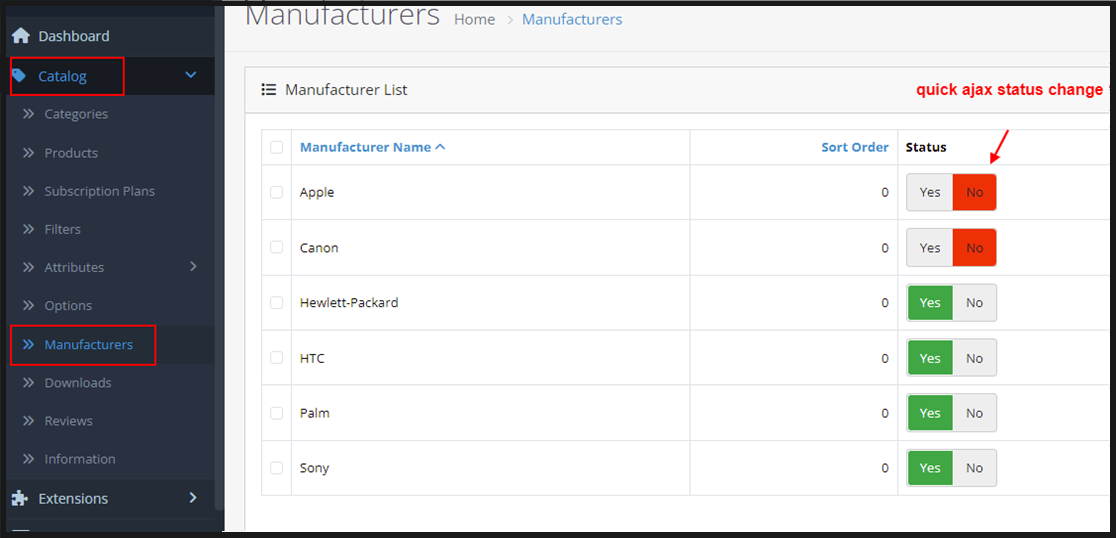Switch the Sony status to No
Screen dimensions: 1116x538
tap(974, 468)
